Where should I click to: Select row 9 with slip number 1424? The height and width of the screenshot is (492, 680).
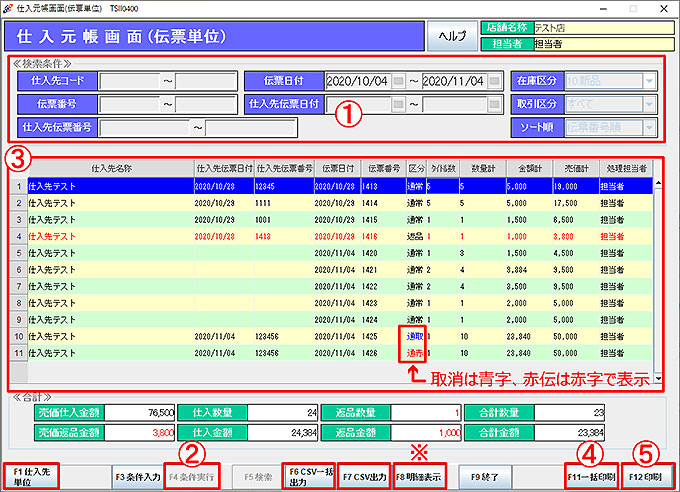tap(340, 320)
